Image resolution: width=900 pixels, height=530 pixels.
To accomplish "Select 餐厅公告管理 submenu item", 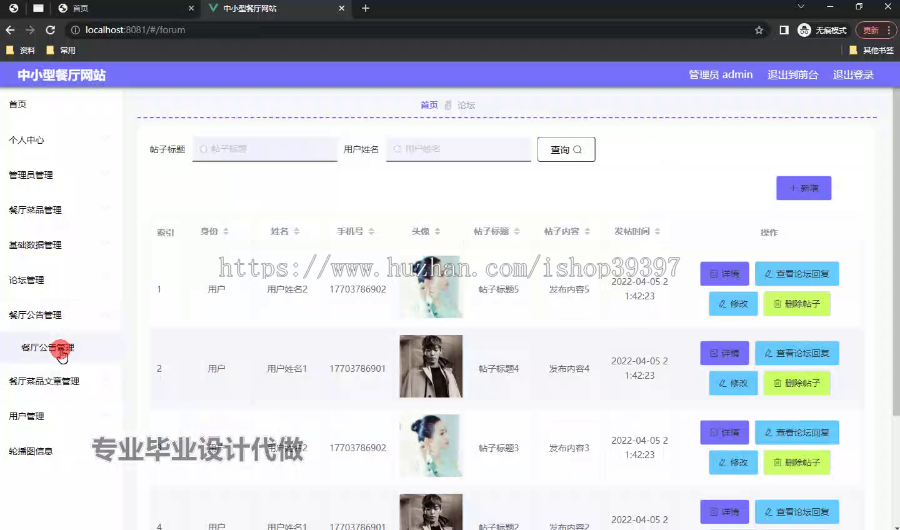I will click(60, 347).
